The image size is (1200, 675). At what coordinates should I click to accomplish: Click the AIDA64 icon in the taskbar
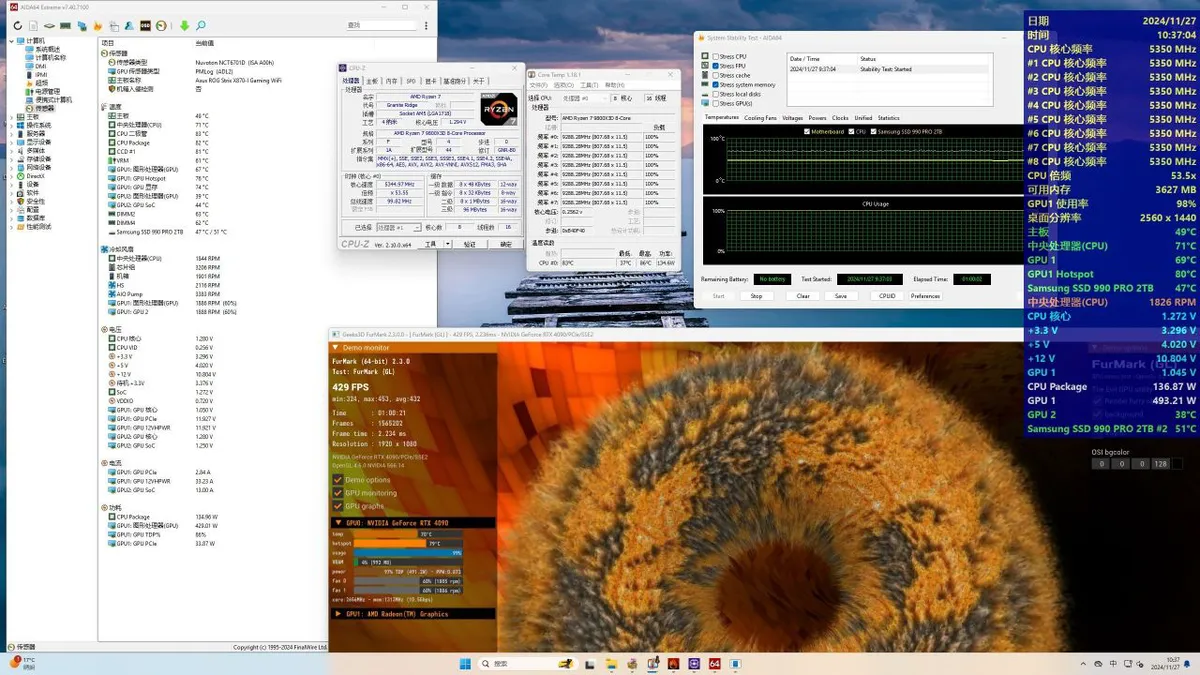tap(714, 663)
